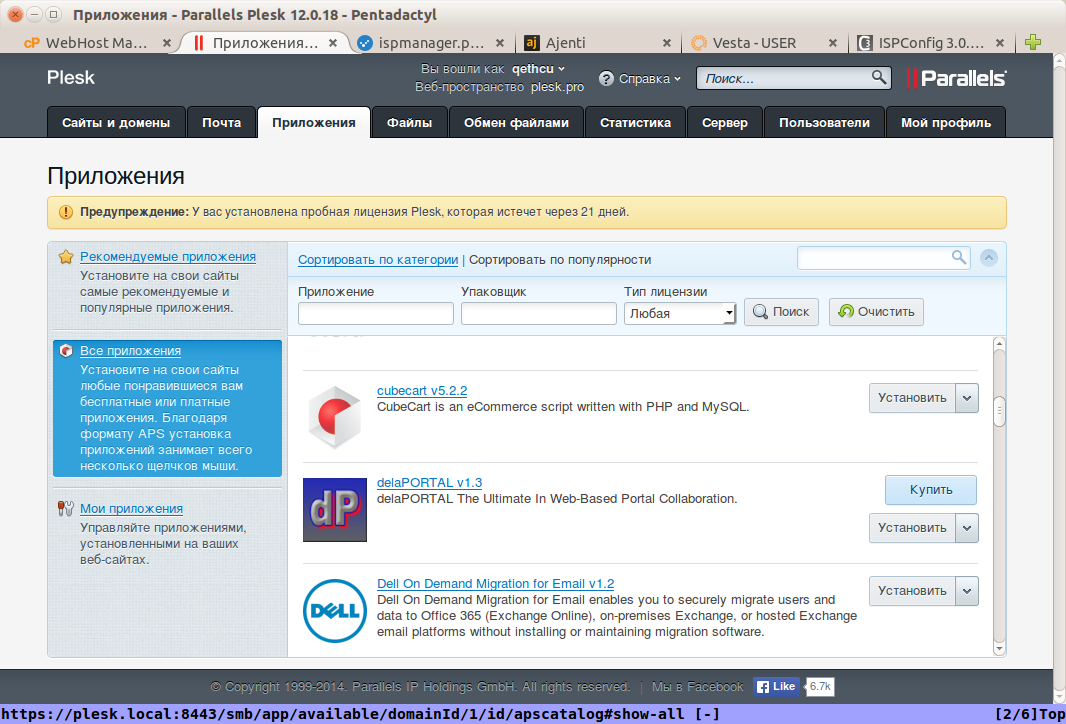Click the Plesk title in header
1066x724 pixels.
pyautogui.click(x=71, y=77)
